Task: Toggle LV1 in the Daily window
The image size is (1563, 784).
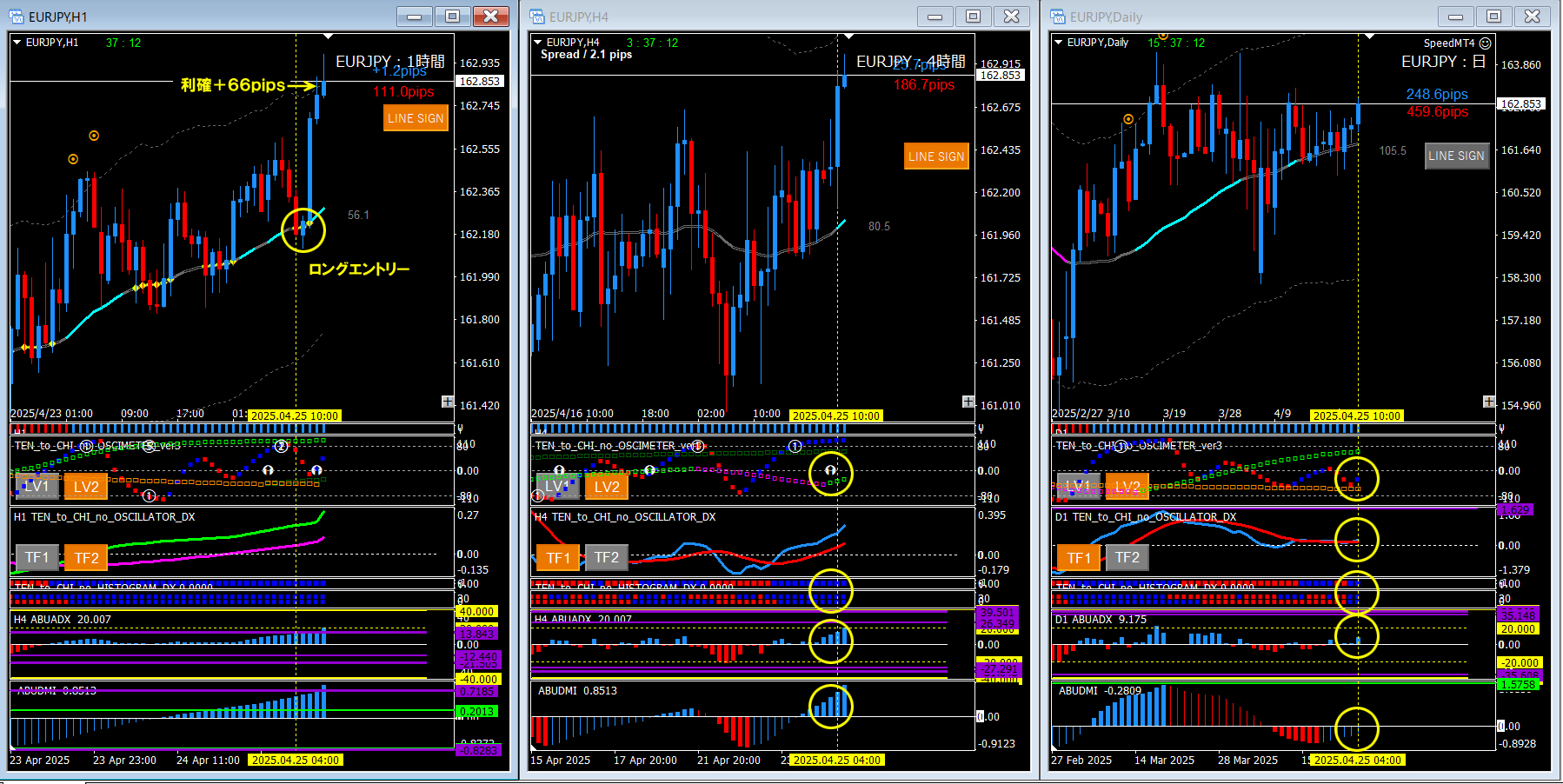Action: (1078, 487)
